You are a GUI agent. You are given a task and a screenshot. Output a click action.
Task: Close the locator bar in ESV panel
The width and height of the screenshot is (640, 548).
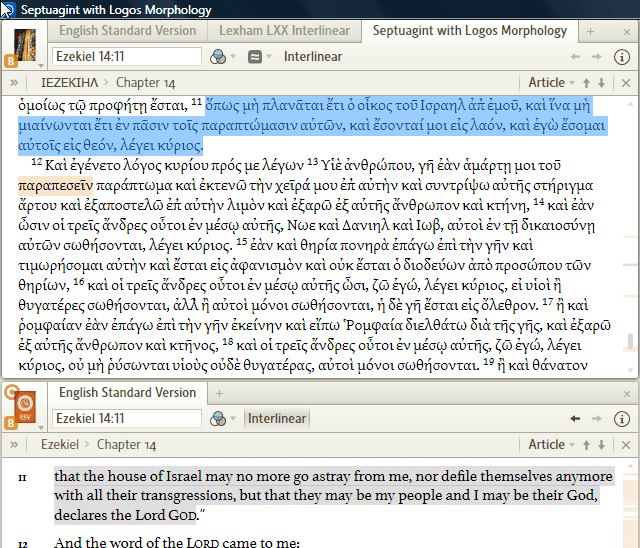[x=626, y=445]
